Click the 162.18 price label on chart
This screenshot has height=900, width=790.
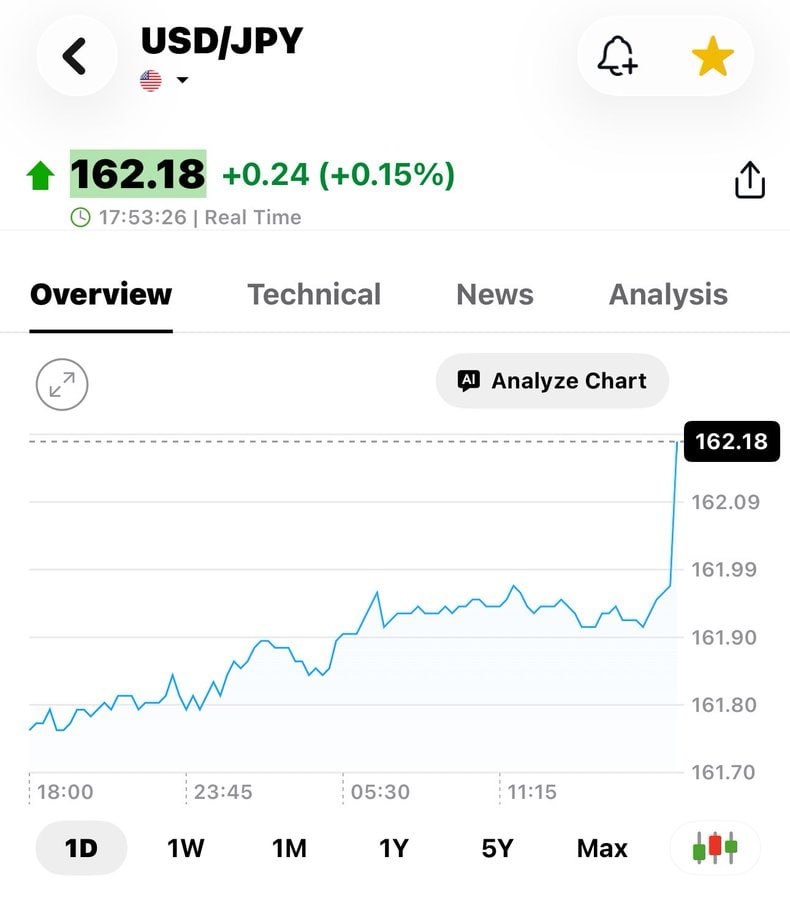click(x=731, y=441)
